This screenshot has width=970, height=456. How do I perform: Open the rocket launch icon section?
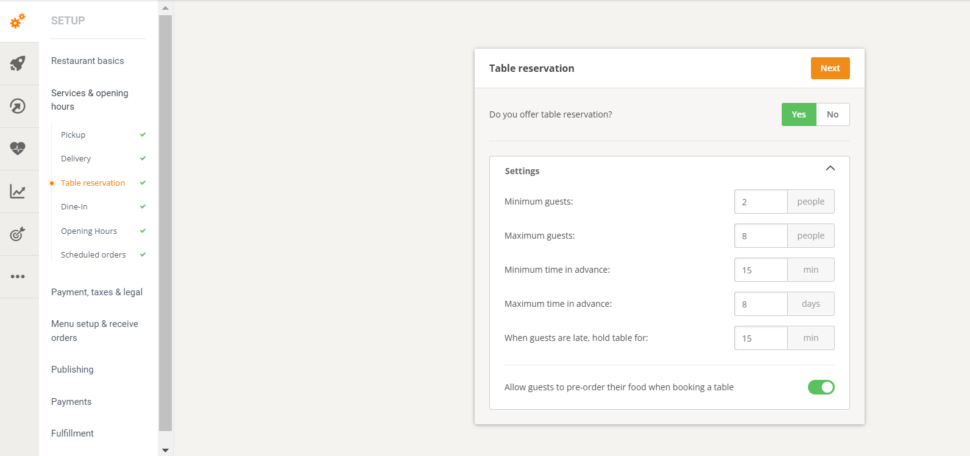tap(17, 64)
